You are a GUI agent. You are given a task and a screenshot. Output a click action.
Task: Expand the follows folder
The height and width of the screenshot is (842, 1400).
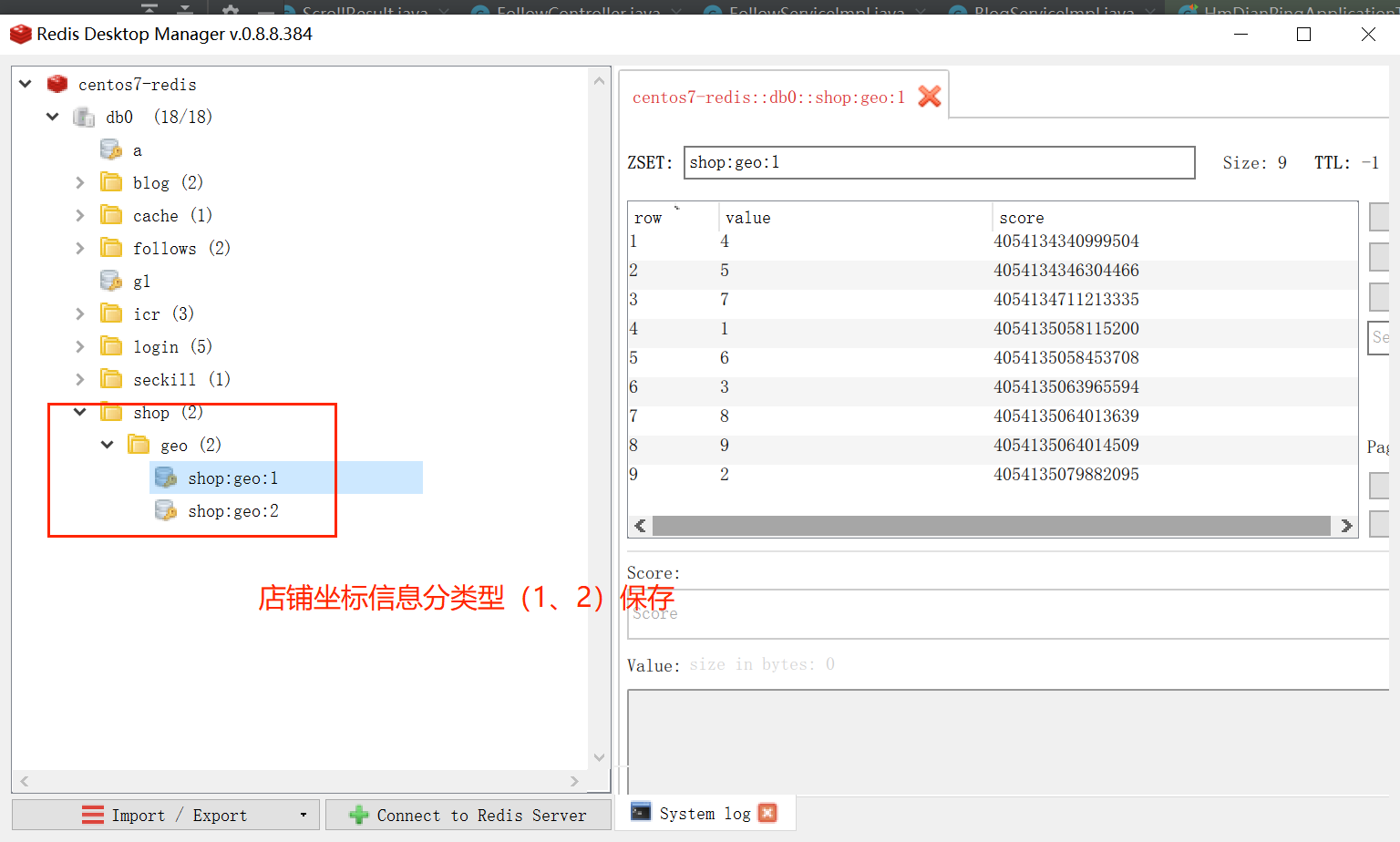(80, 248)
